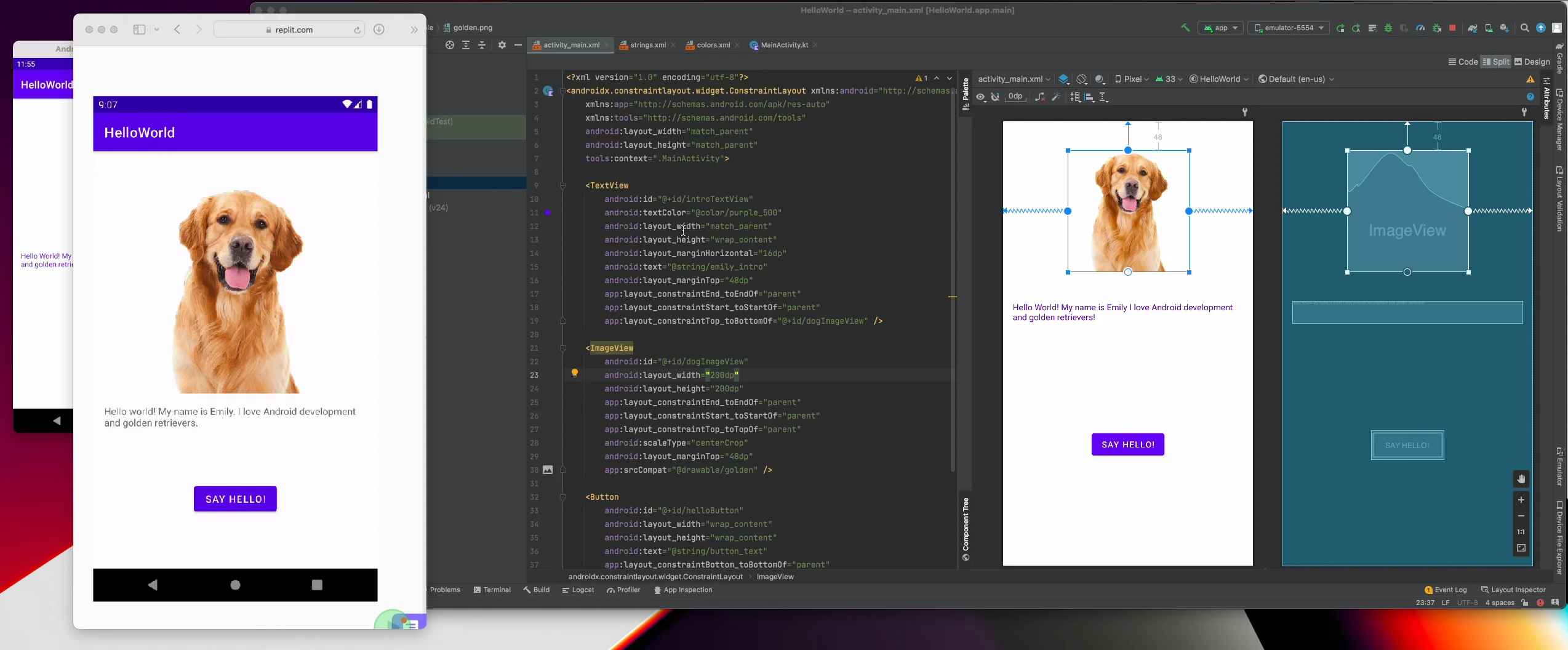Image resolution: width=1568 pixels, height=650 pixels.
Task: Toggle the View Options eye in design toolbar
Action: pyautogui.click(x=981, y=97)
